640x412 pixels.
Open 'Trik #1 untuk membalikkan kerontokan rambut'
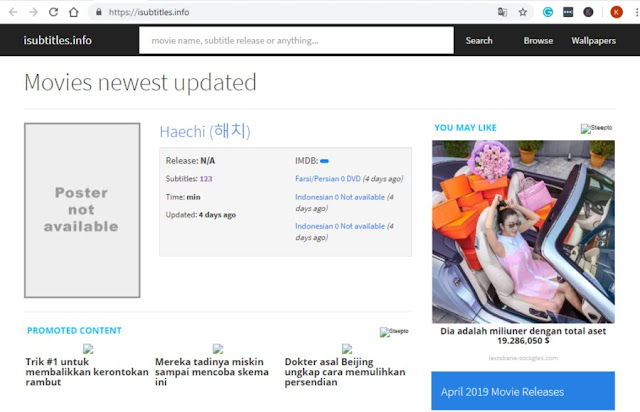click(87, 372)
